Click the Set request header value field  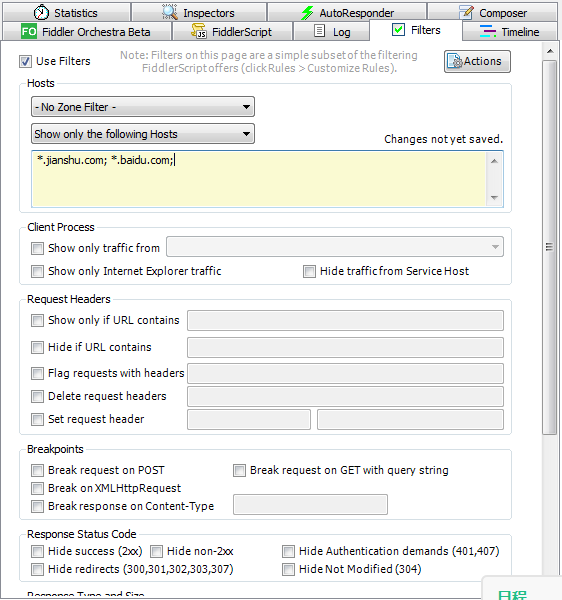tap(410, 419)
